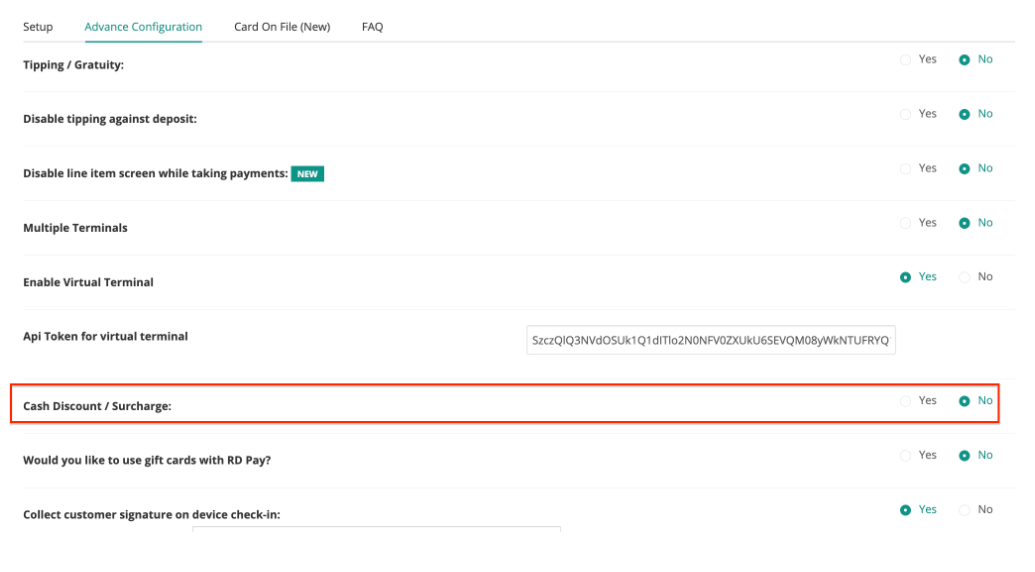Select No for gift cards with RD Pay
This screenshot has height=572, width=1035.
pos(964,456)
